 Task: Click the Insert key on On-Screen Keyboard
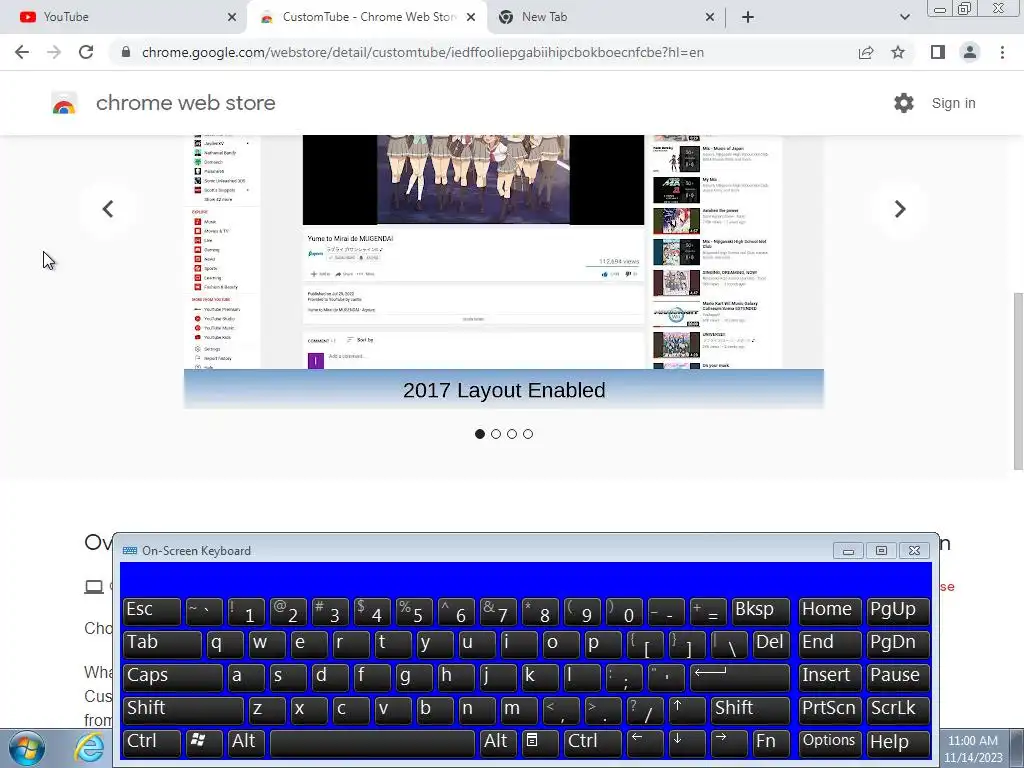830,677
